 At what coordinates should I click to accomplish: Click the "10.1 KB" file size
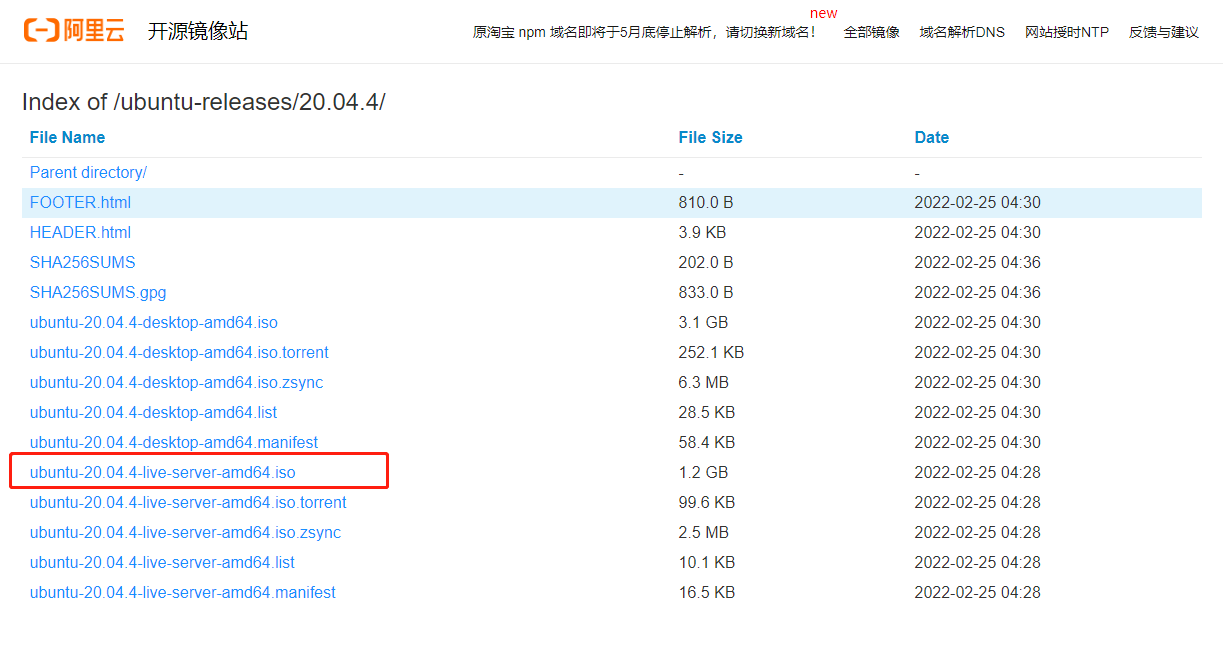tap(706, 562)
